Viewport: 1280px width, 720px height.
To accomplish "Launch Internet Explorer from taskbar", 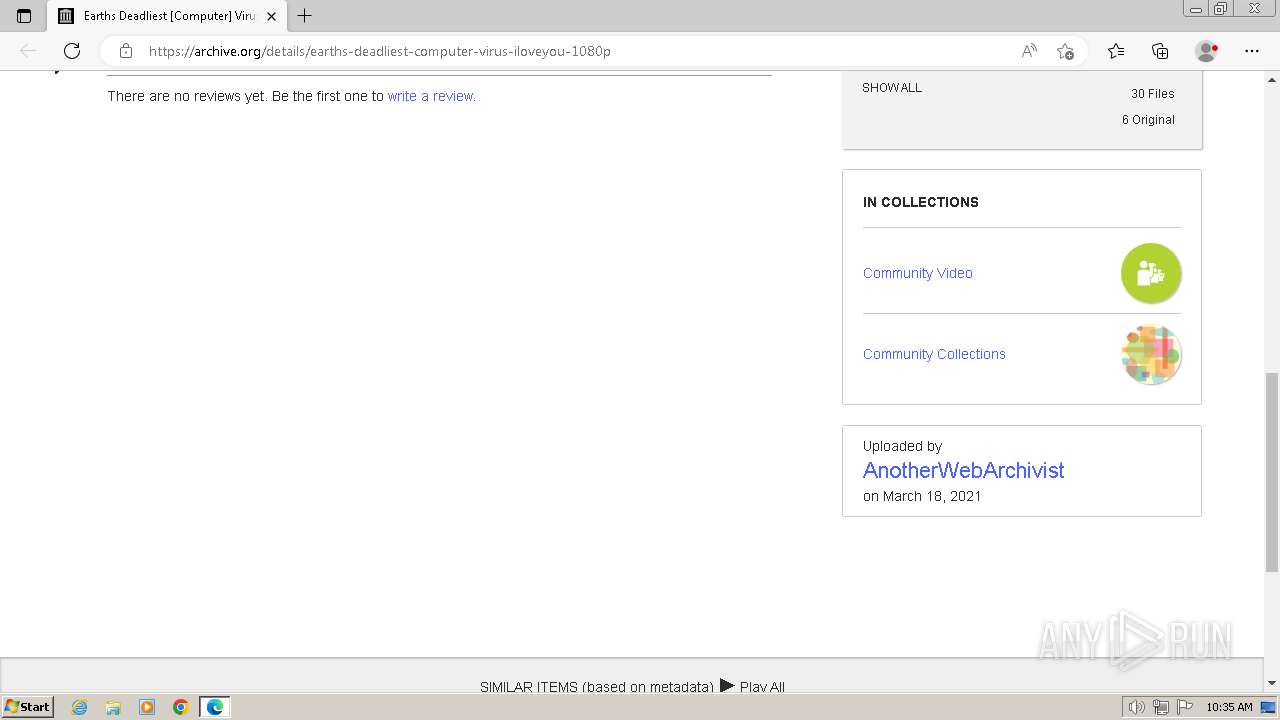I will click(79, 707).
